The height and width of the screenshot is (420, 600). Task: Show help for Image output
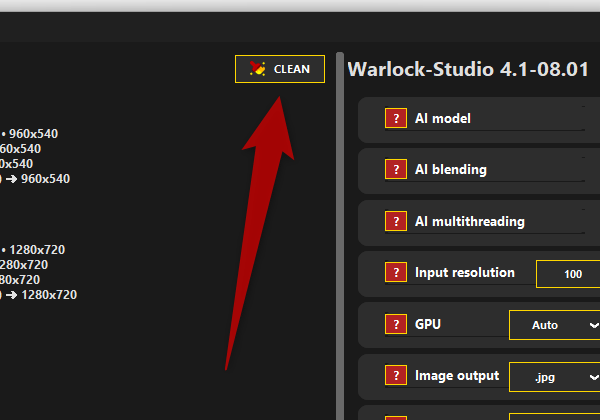click(x=396, y=376)
